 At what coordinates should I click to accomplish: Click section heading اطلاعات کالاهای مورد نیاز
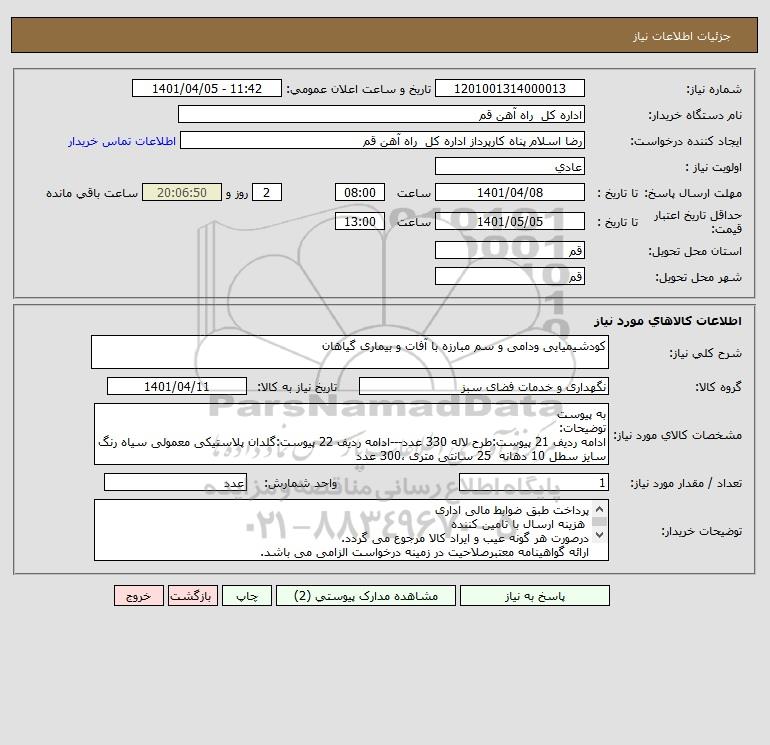pos(668,321)
